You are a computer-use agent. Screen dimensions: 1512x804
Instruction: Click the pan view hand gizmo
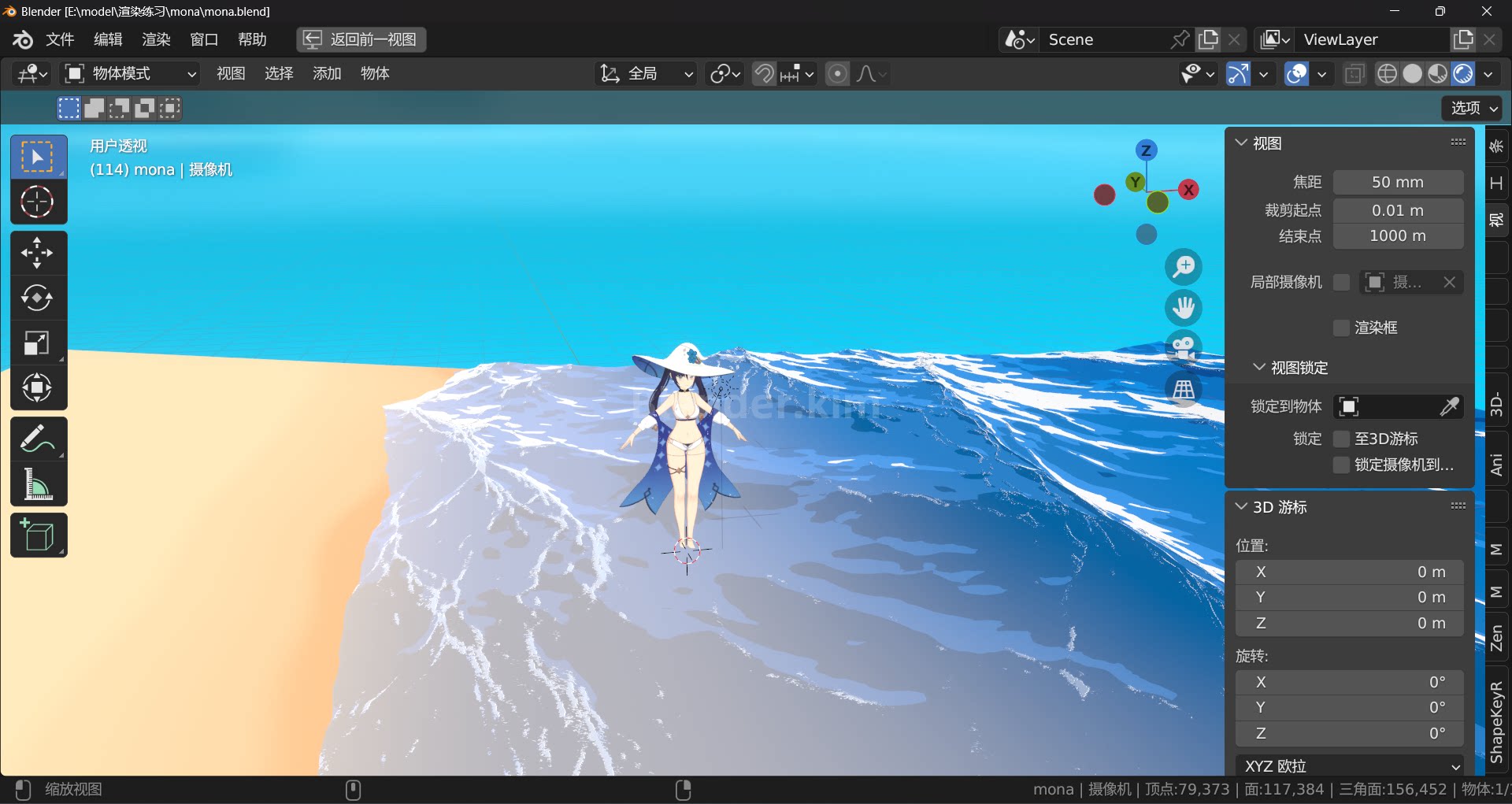pyautogui.click(x=1184, y=308)
